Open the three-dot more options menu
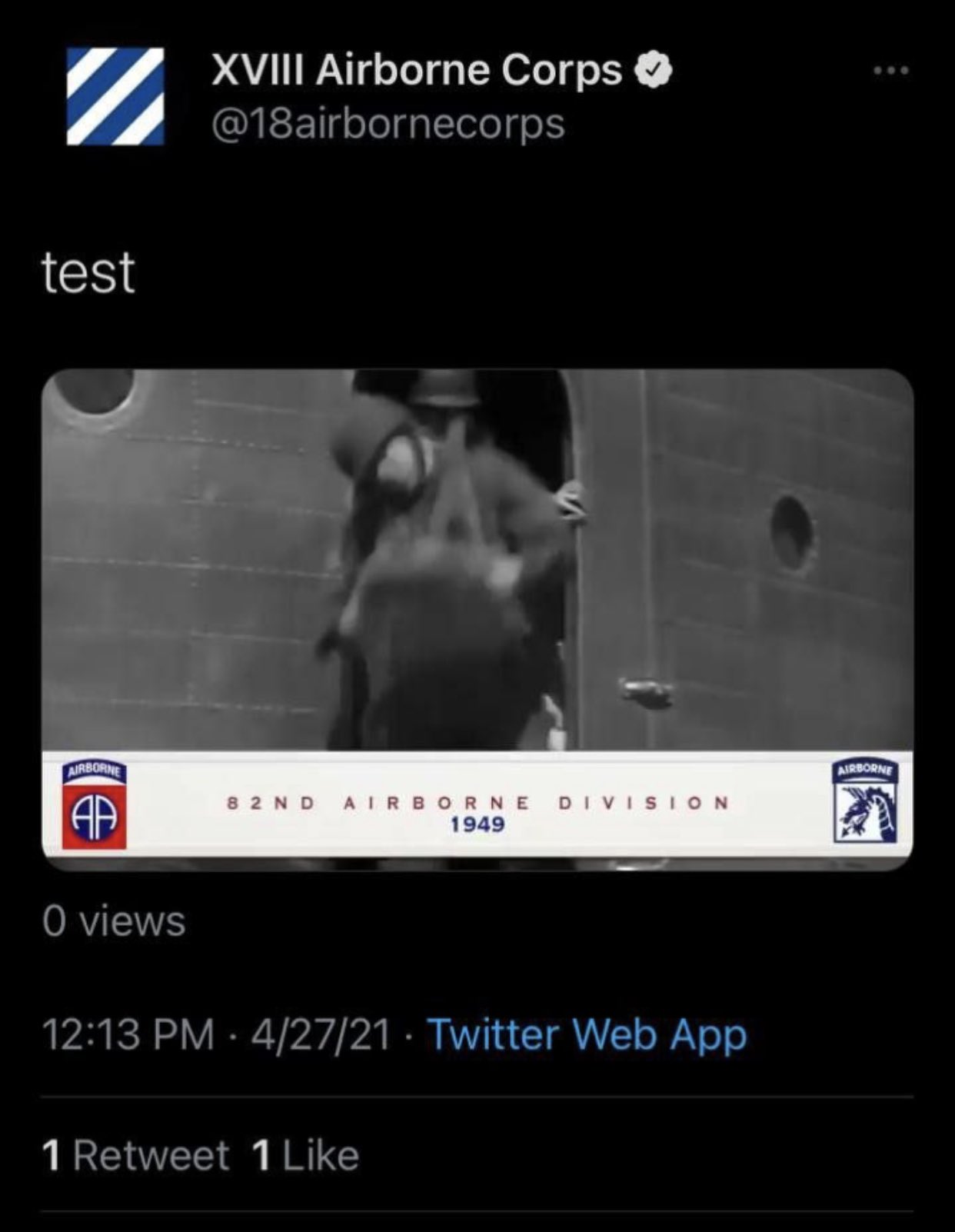Image resolution: width=955 pixels, height=1232 pixels. [x=892, y=71]
